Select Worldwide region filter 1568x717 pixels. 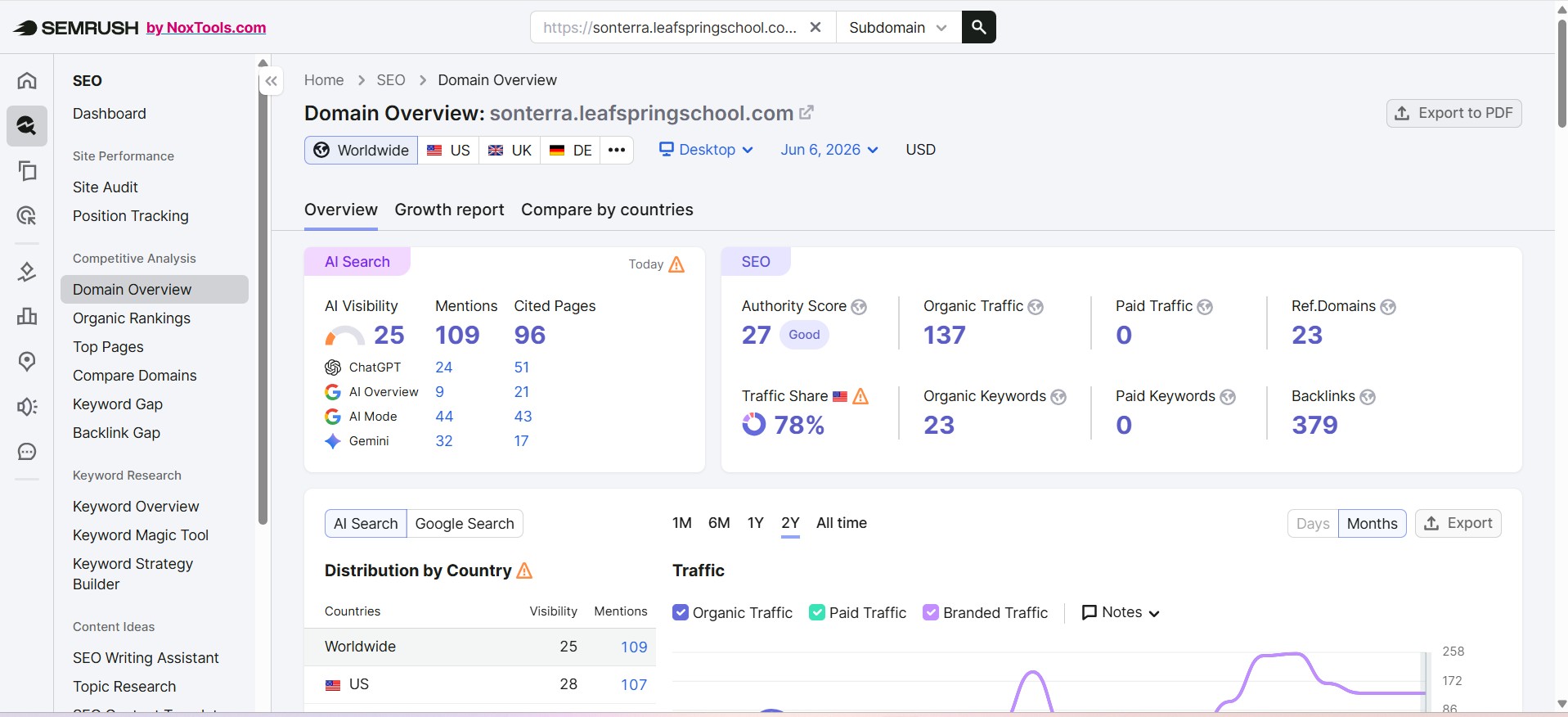point(362,150)
